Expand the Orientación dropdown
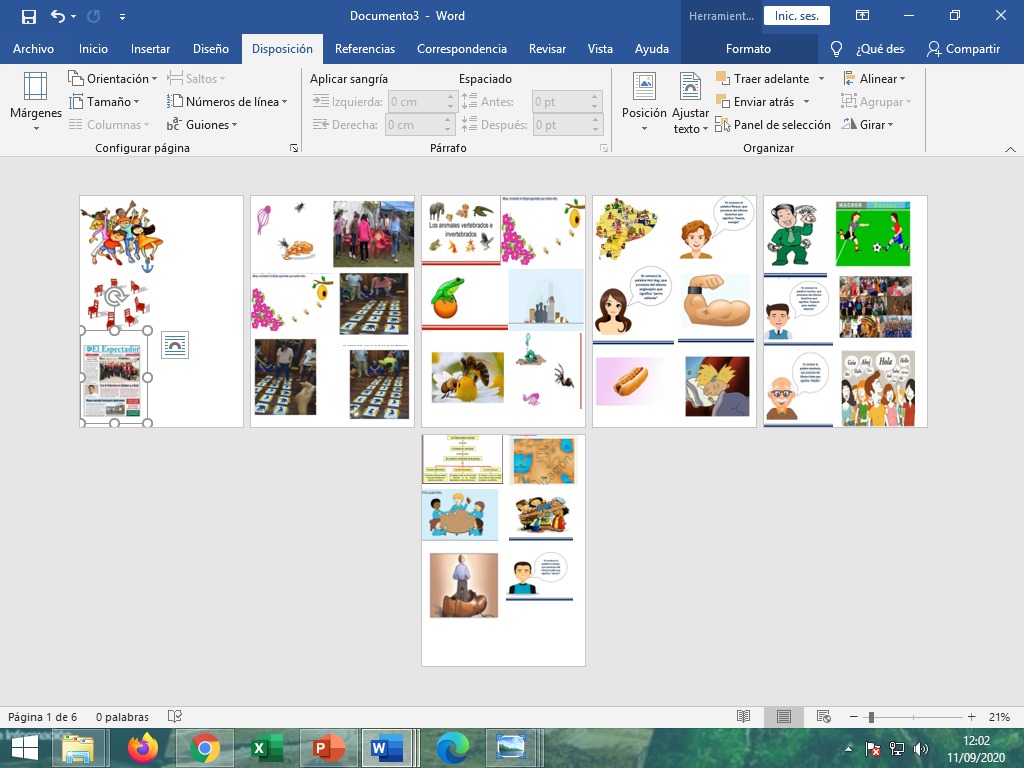Screen dimensions: 1024x768 click(113, 79)
